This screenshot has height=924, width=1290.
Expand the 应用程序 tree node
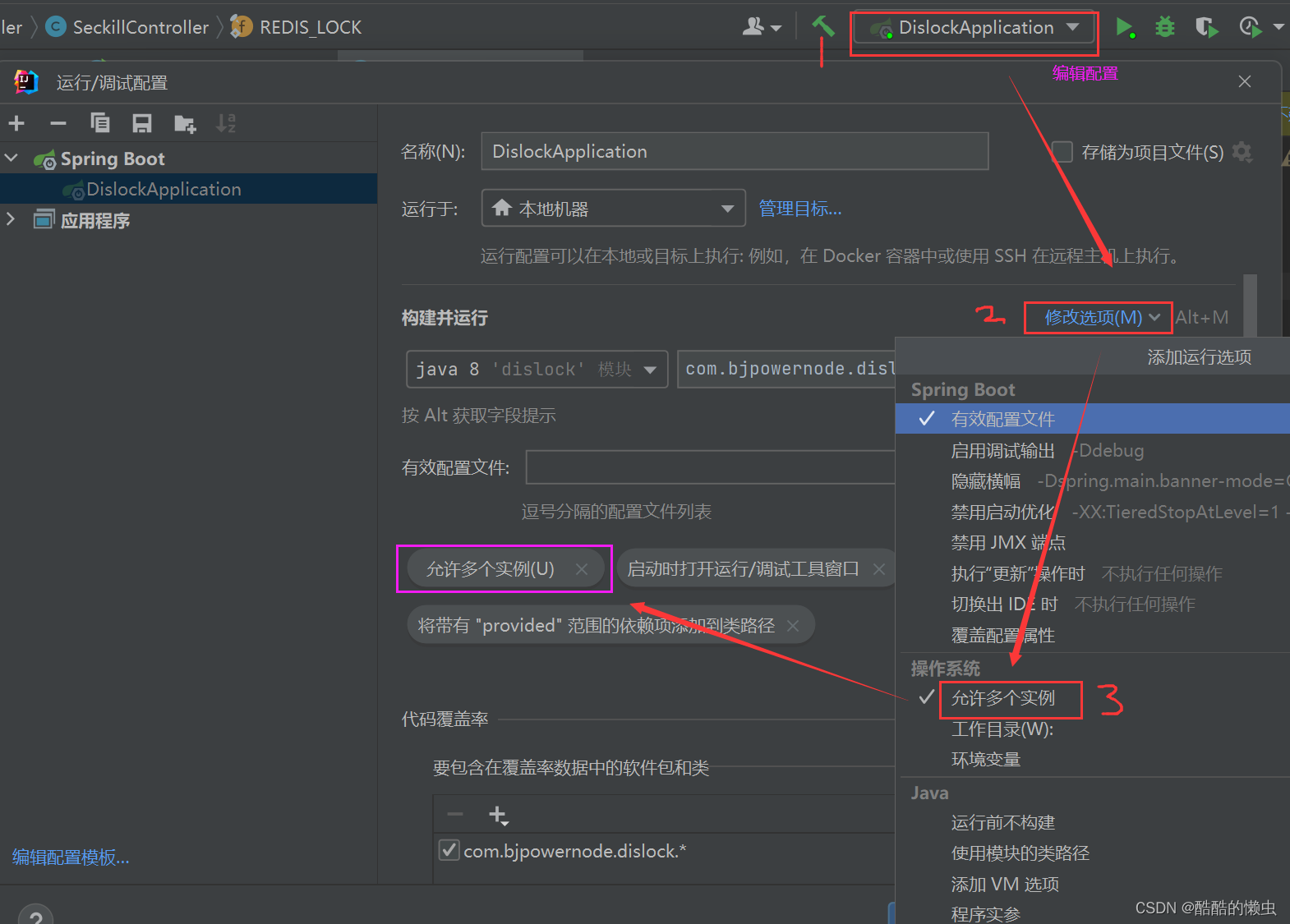[11, 219]
